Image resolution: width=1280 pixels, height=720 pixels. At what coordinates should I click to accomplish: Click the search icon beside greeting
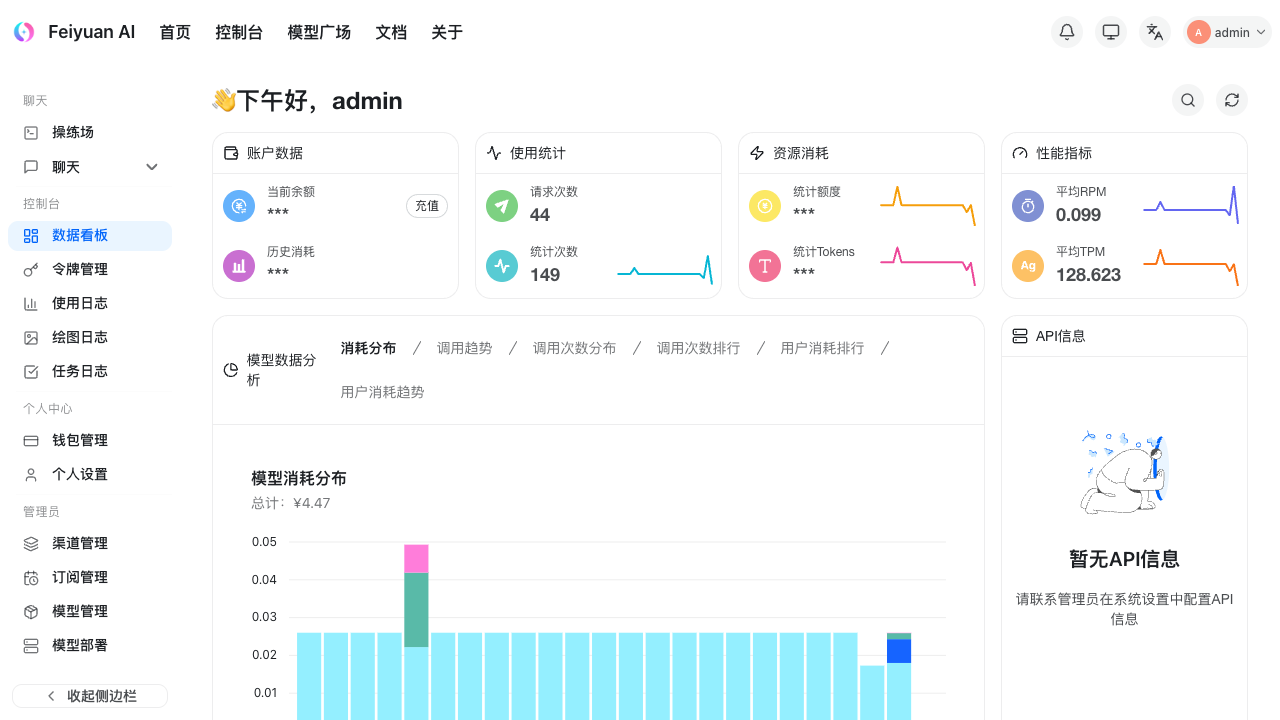pos(1188,100)
